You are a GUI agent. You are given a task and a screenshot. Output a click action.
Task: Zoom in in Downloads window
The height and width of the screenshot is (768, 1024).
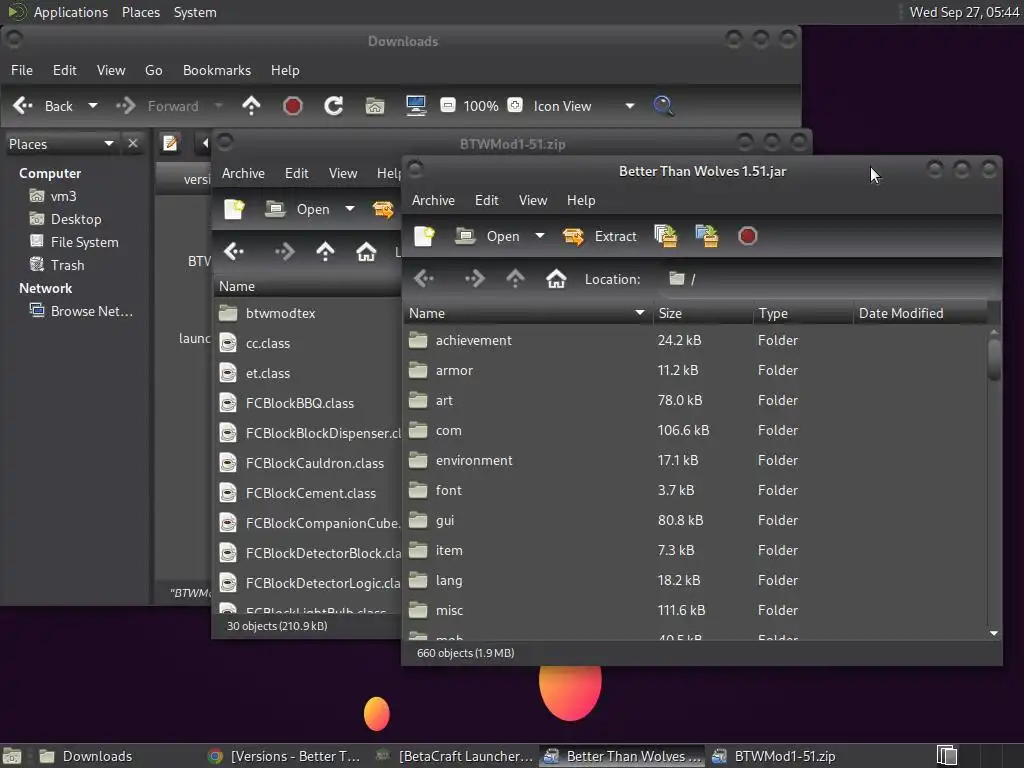[x=515, y=105]
